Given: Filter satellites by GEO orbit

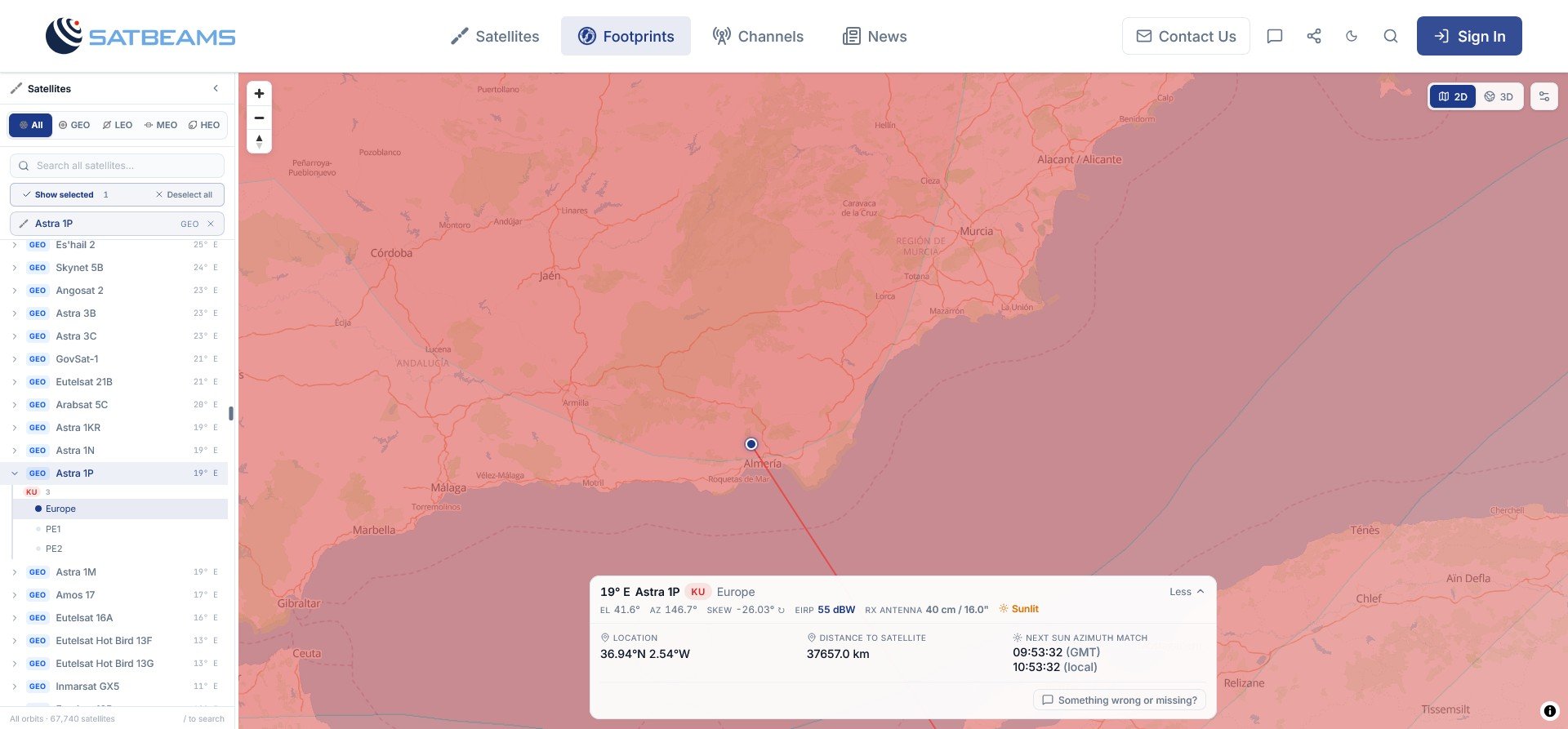Looking at the screenshot, I should point(74,125).
